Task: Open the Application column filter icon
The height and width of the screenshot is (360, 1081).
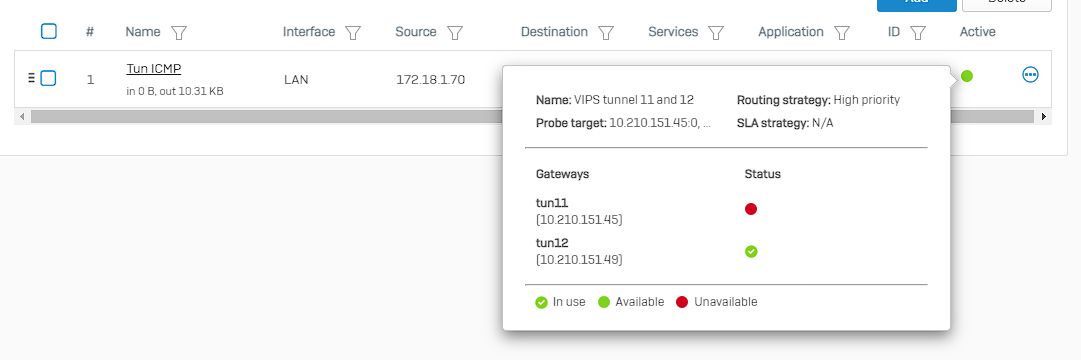Action: click(842, 32)
